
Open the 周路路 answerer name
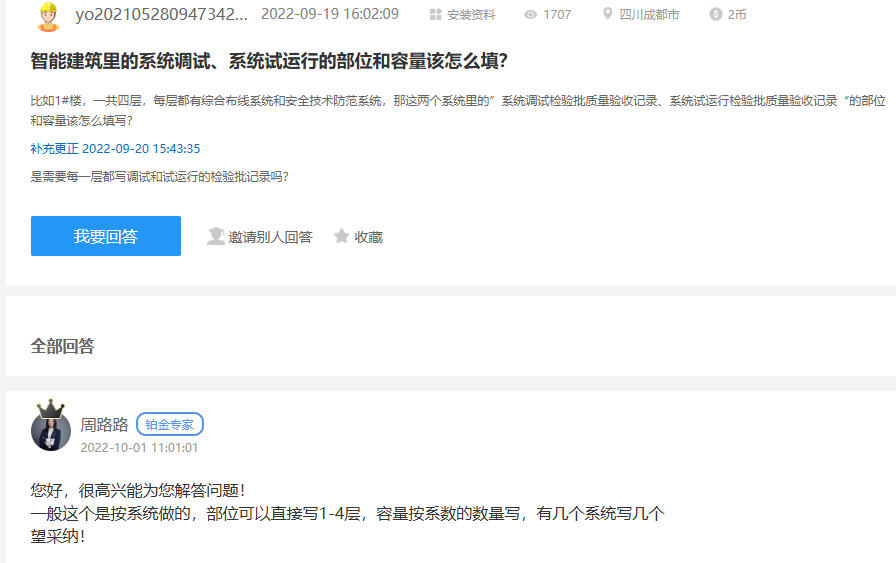[104, 424]
